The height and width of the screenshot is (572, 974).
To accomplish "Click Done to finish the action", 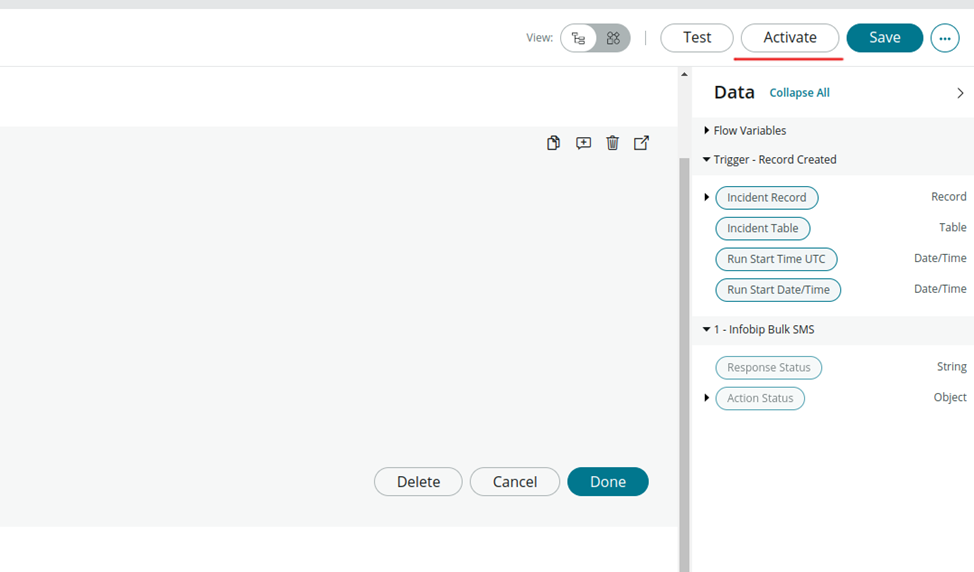I will click(x=607, y=482).
